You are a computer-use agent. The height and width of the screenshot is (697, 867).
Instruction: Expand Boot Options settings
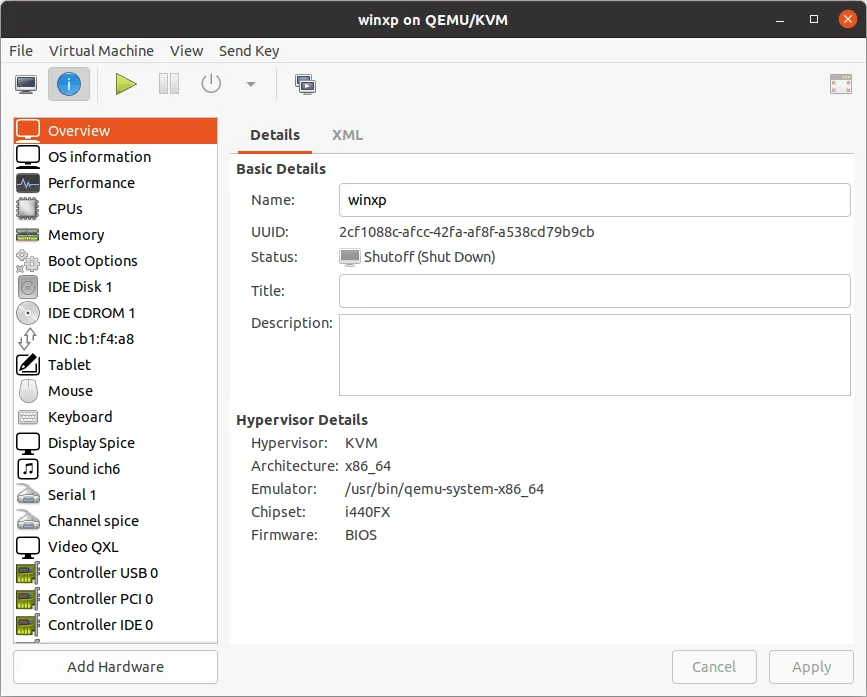coord(91,260)
